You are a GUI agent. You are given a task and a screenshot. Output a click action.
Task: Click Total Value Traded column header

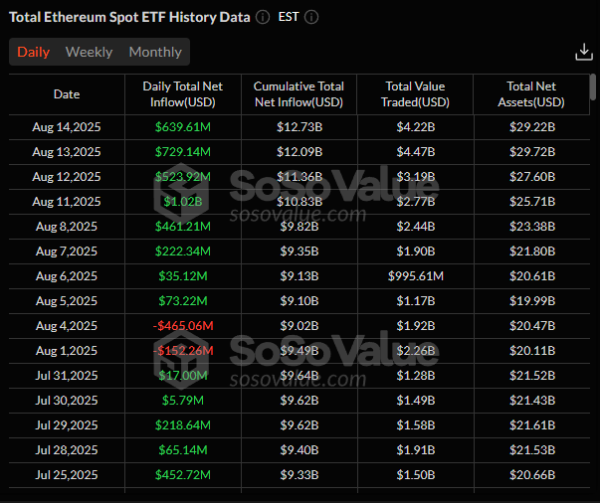click(414, 94)
